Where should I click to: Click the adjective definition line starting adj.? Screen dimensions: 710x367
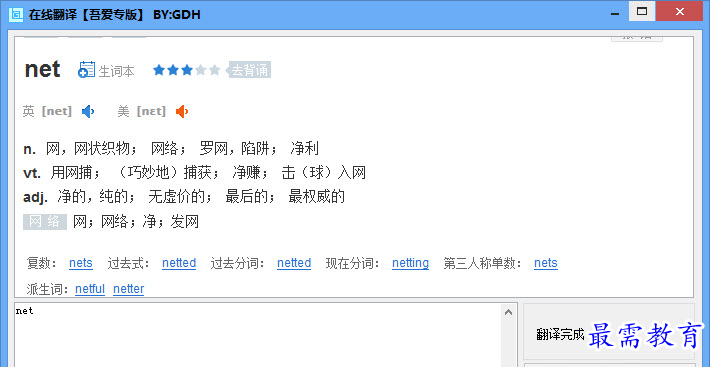click(x=184, y=196)
